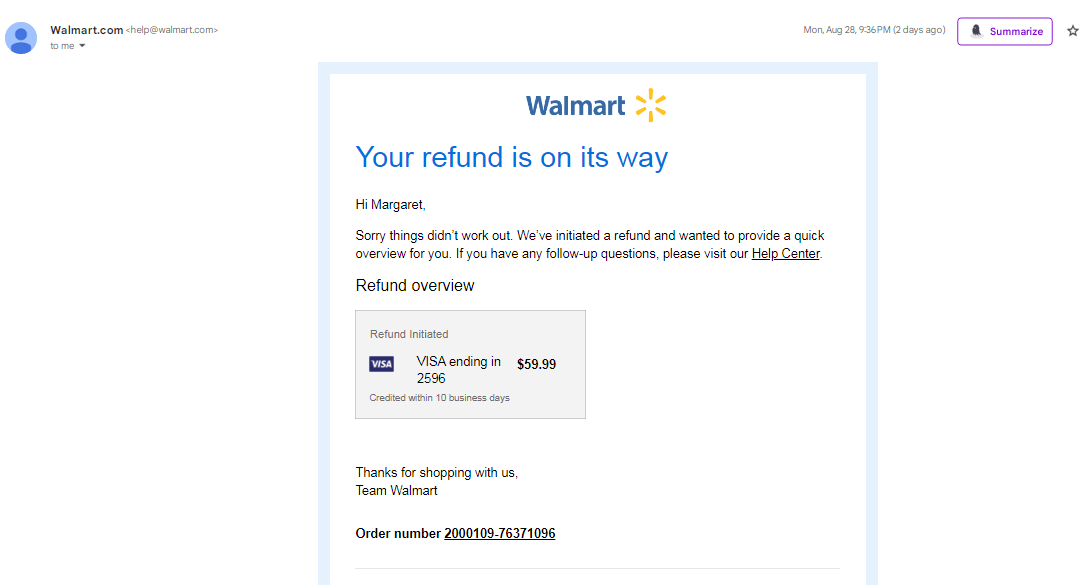Click the Walmart.com sender name

86,30
